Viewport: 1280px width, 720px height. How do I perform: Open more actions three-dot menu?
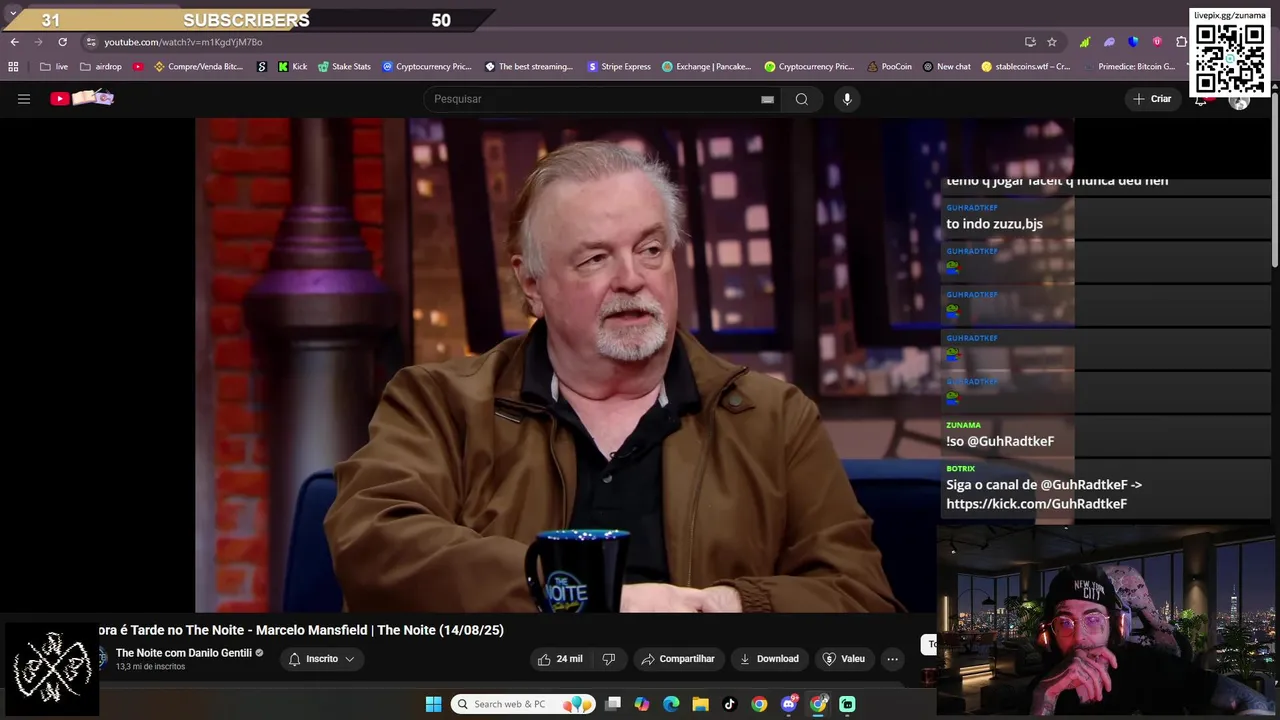tap(892, 659)
